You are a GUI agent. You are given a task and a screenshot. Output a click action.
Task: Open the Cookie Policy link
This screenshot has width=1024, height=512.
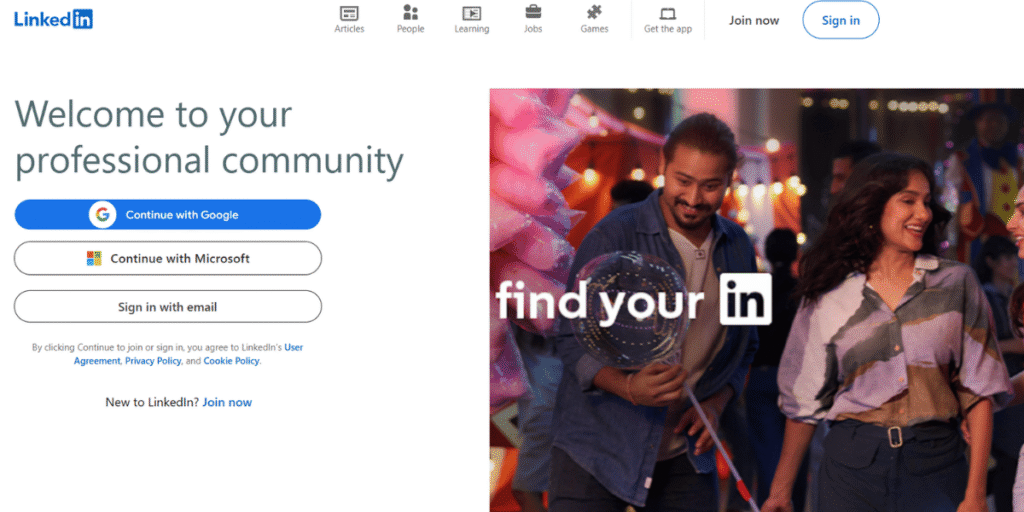(x=231, y=361)
